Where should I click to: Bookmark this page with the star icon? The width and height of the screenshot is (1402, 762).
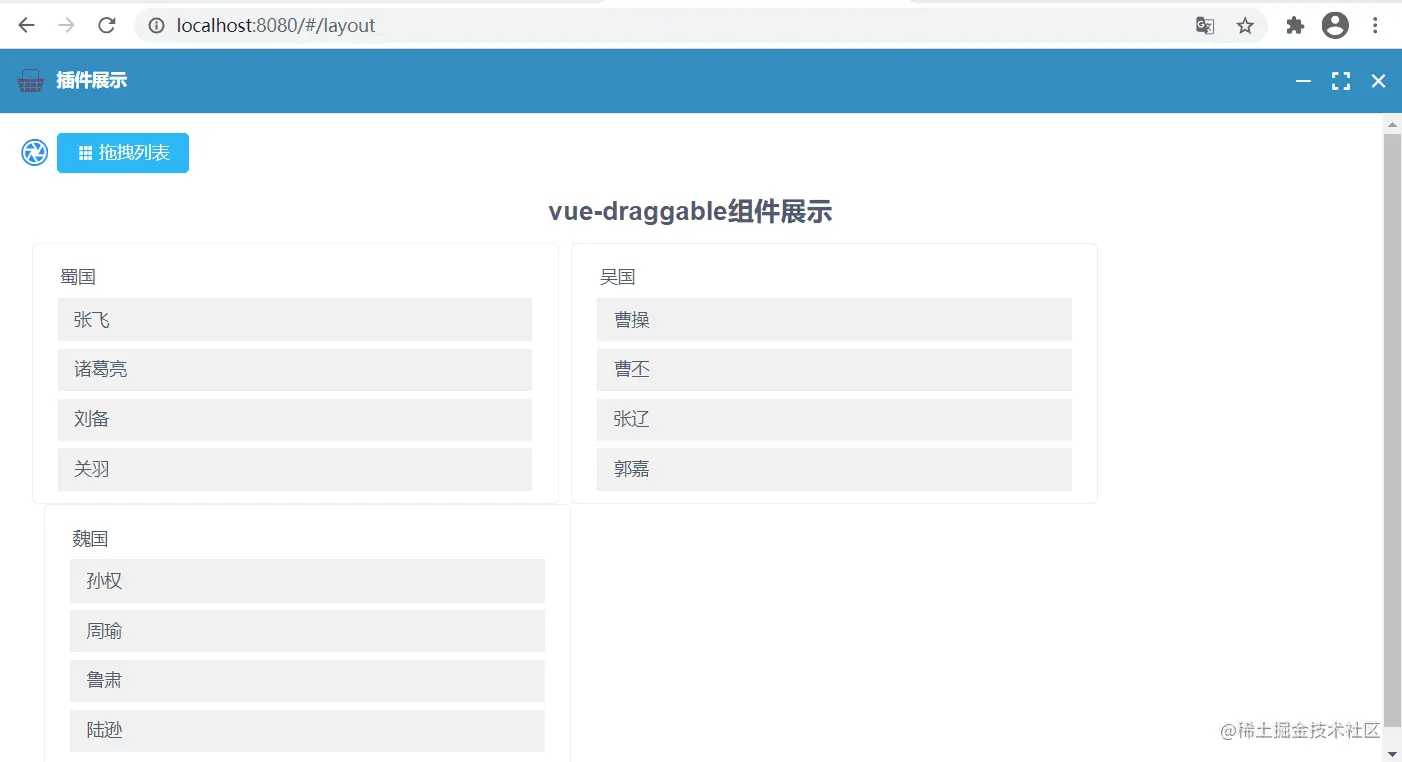pos(1245,26)
